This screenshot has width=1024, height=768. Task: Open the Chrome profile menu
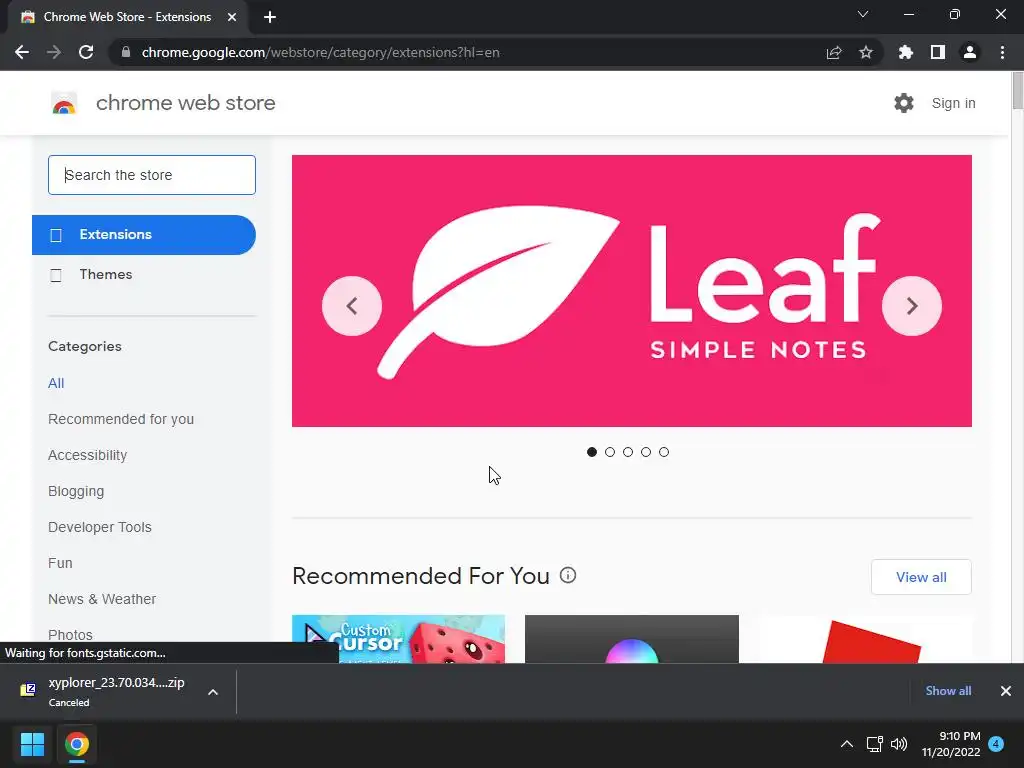970,52
